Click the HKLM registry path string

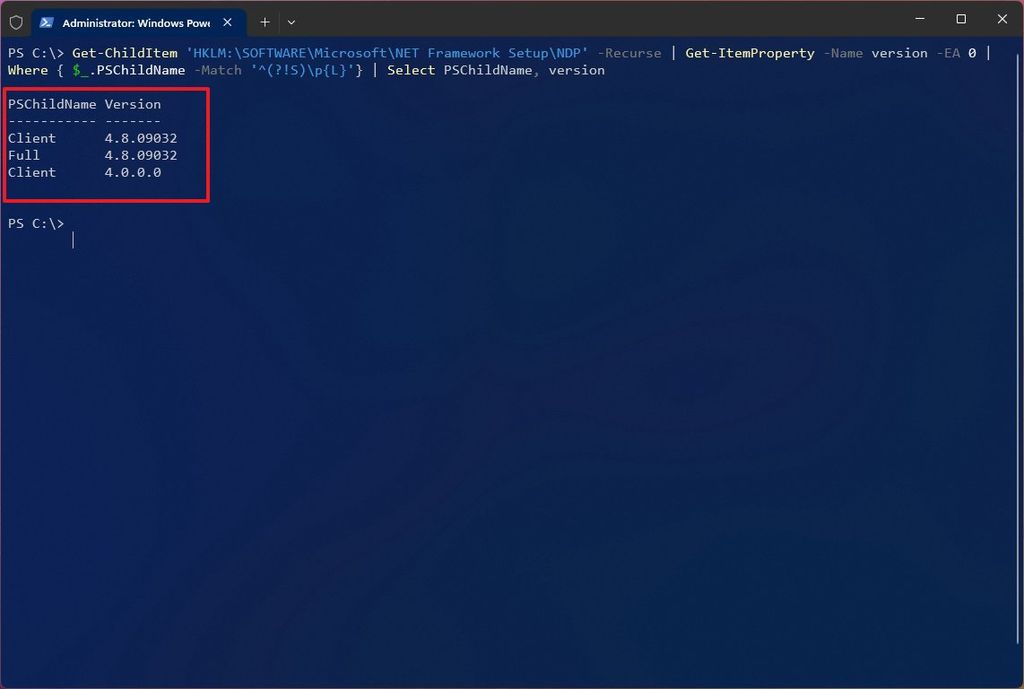pos(380,53)
